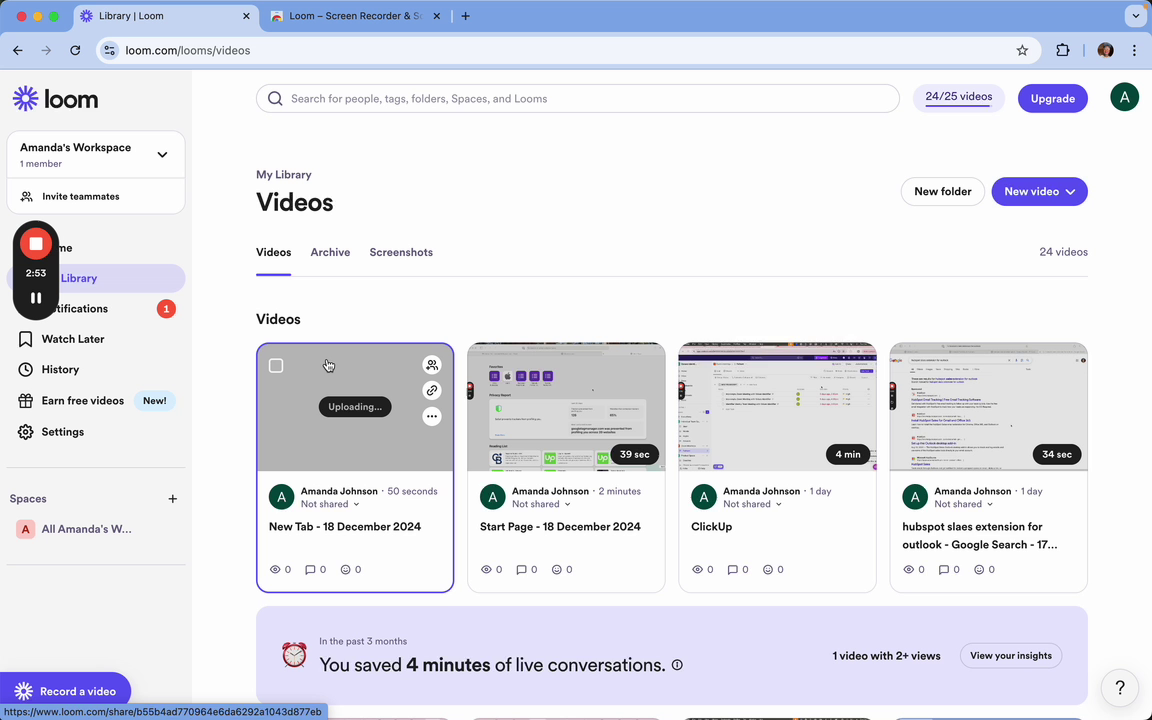Open the help question mark button
The image size is (1152, 720).
click(x=1120, y=688)
